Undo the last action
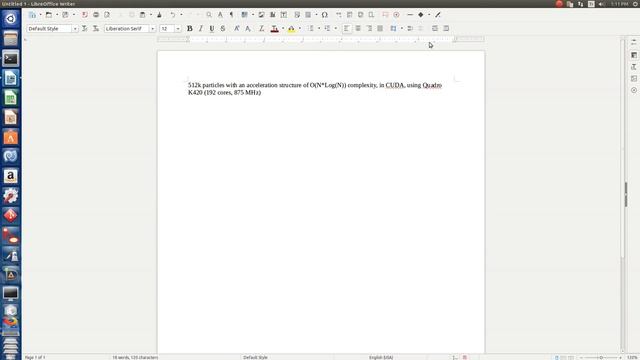 coord(173,15)
